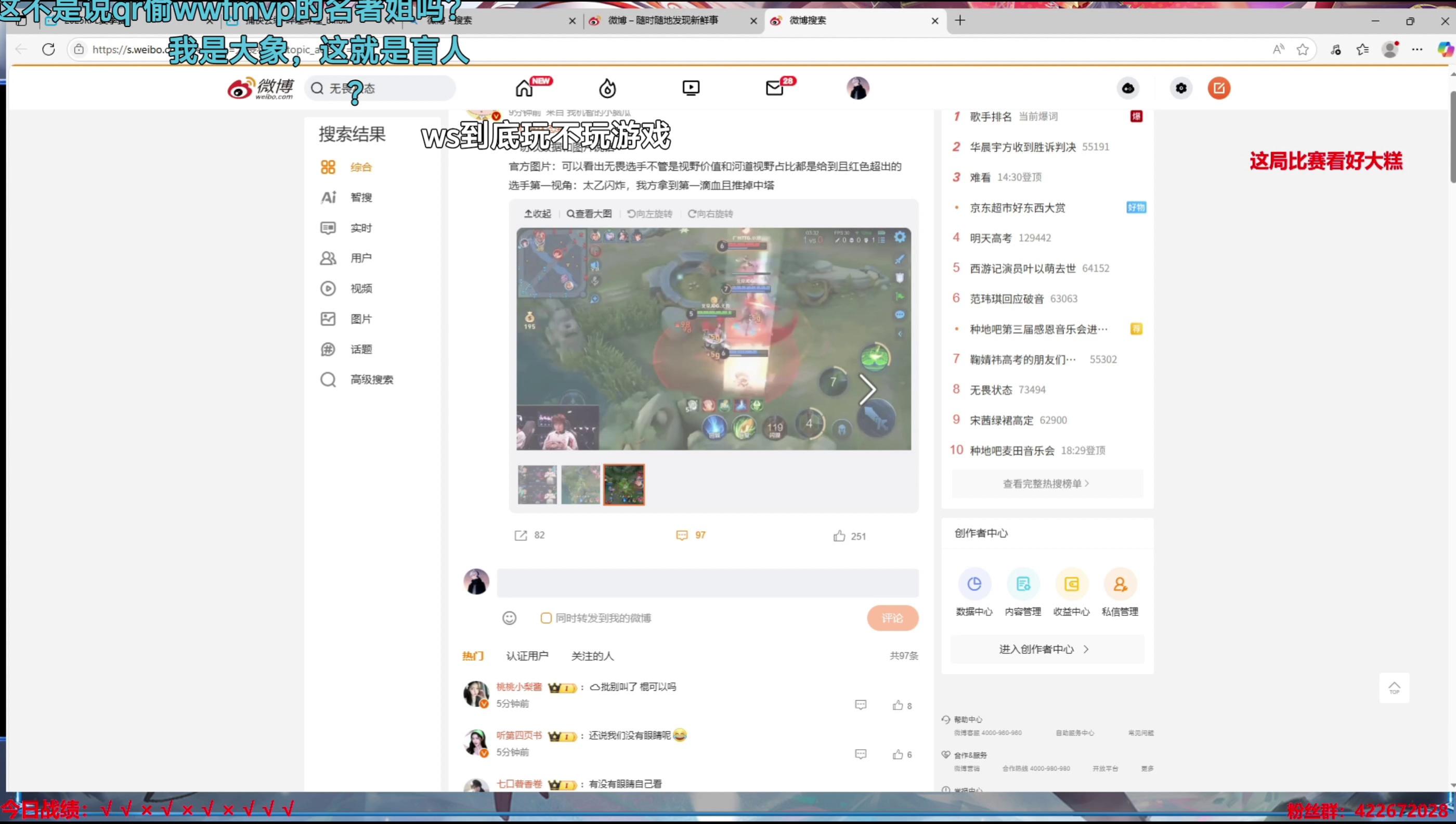Focus the comment text input box
This screenshot has width=1456, height=824.
(x=708, y=583)
